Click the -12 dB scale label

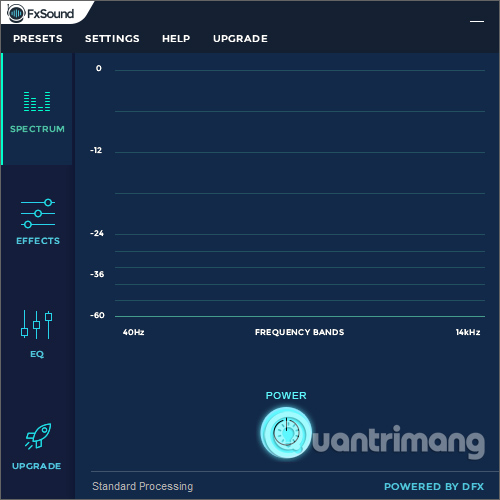coord(96,150)
